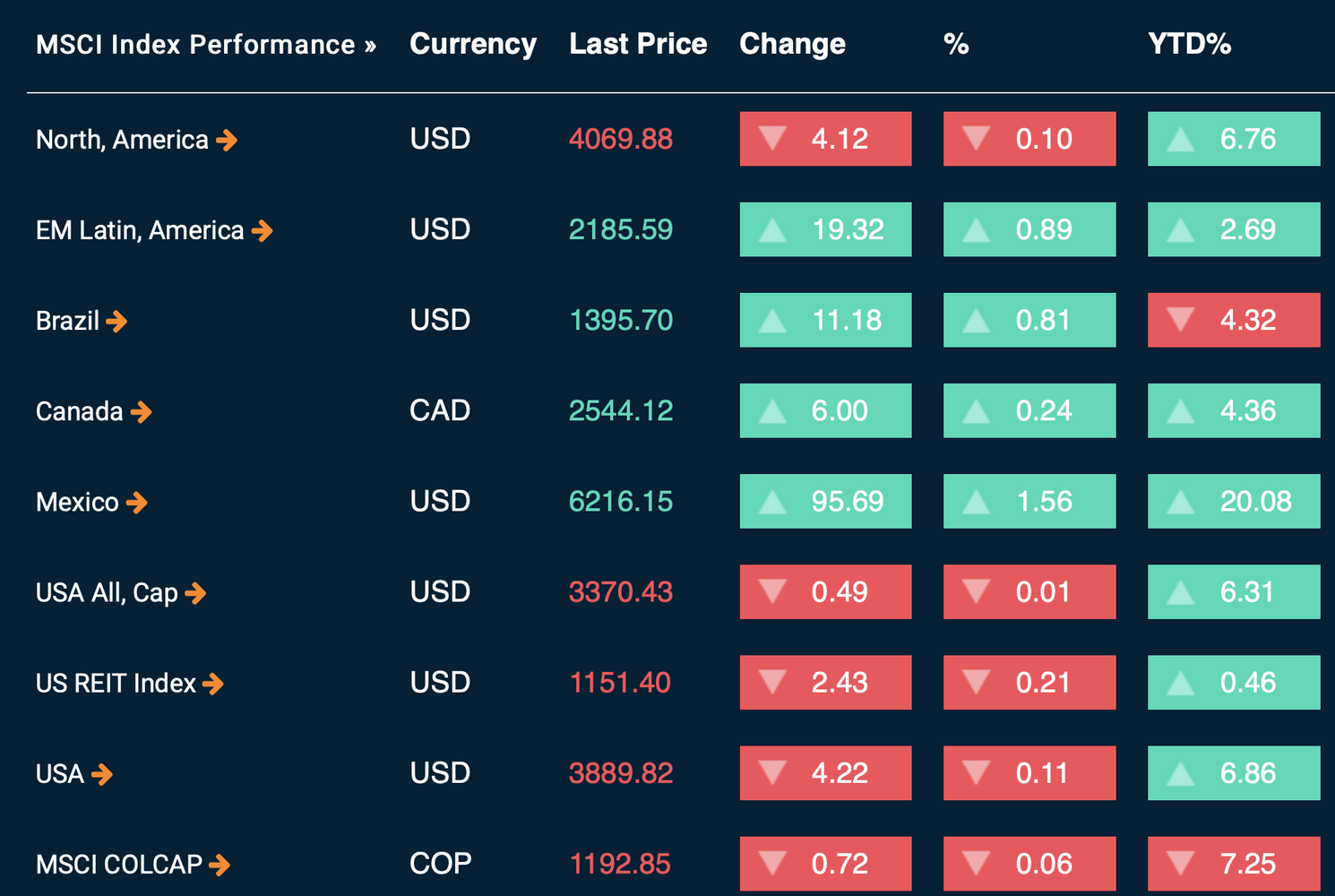The width and height of the screenshot is (1335, 896).
Task: Select the Change column header
Action: 792,44
